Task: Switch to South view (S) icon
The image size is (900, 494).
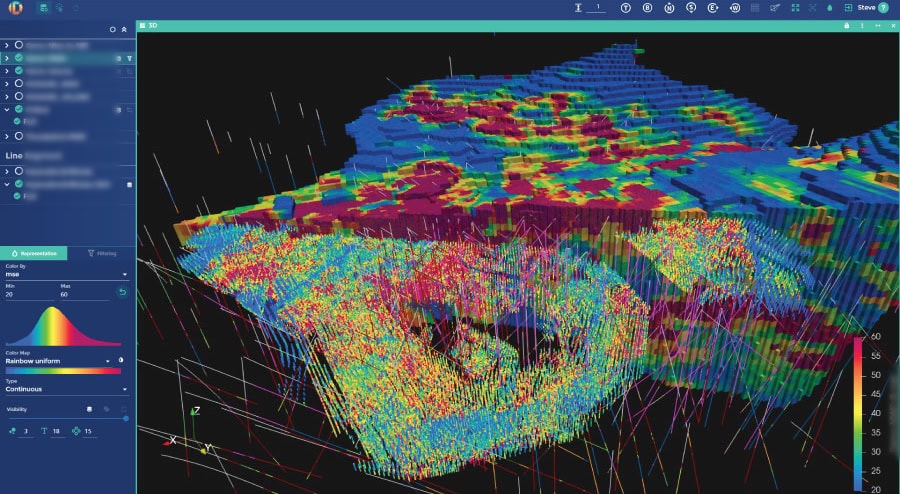Action: coord(691,8)
